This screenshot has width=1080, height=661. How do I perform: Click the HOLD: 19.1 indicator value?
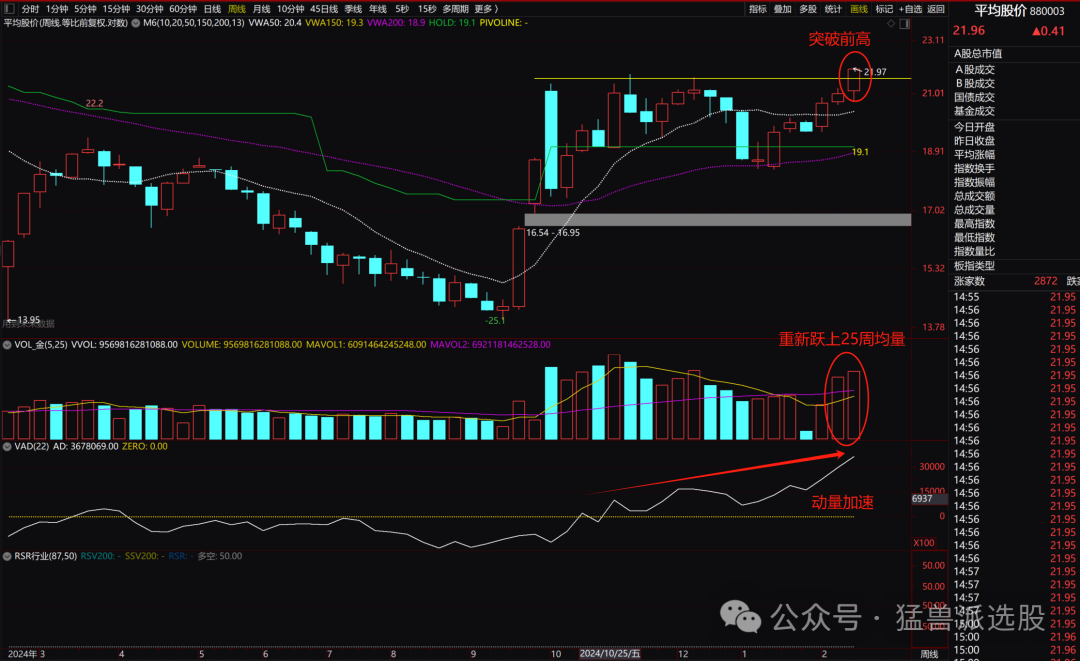(x=452, y=23)
